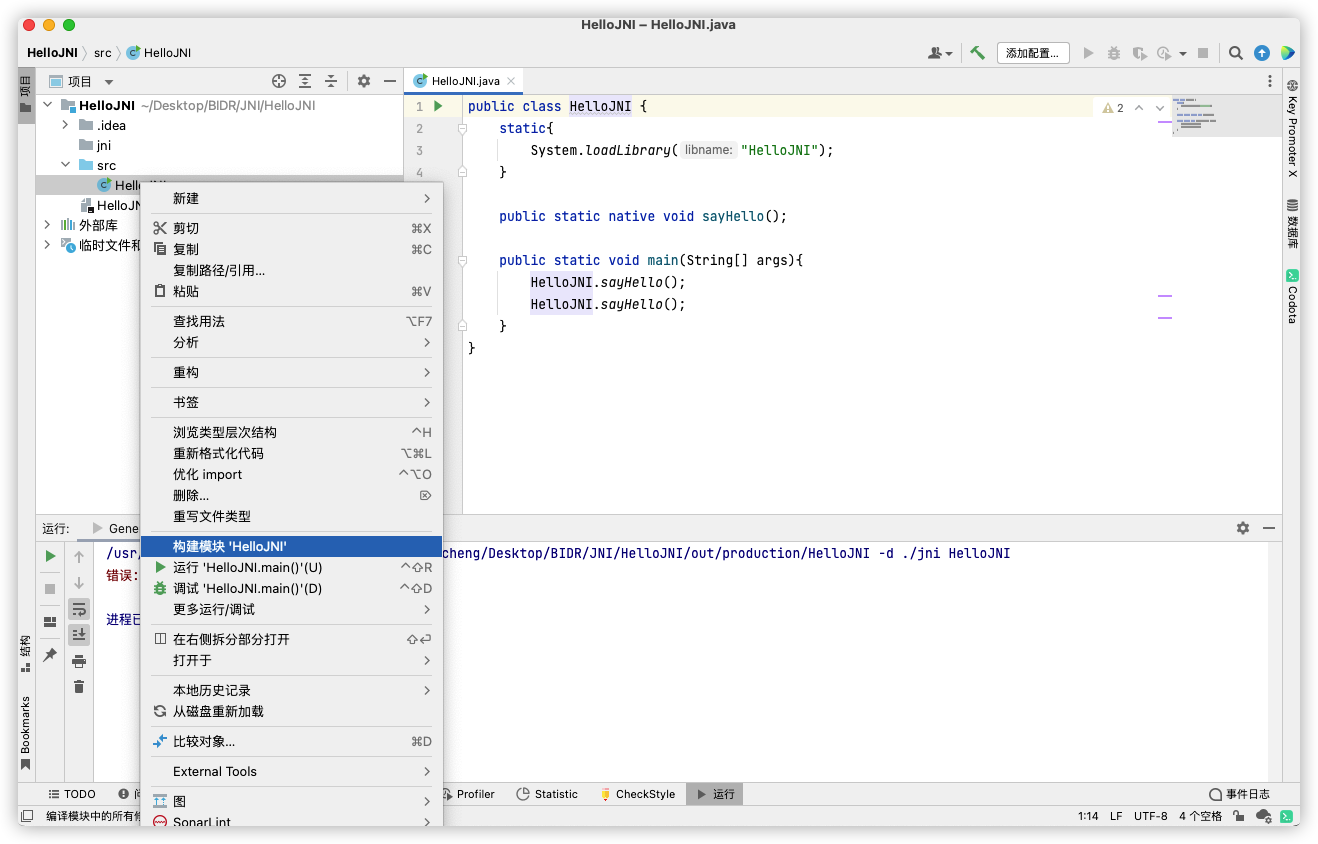Click the Expand All icon in project panel
The height and width of the screenshot is (844, 1318).
(x=305, y=81)
